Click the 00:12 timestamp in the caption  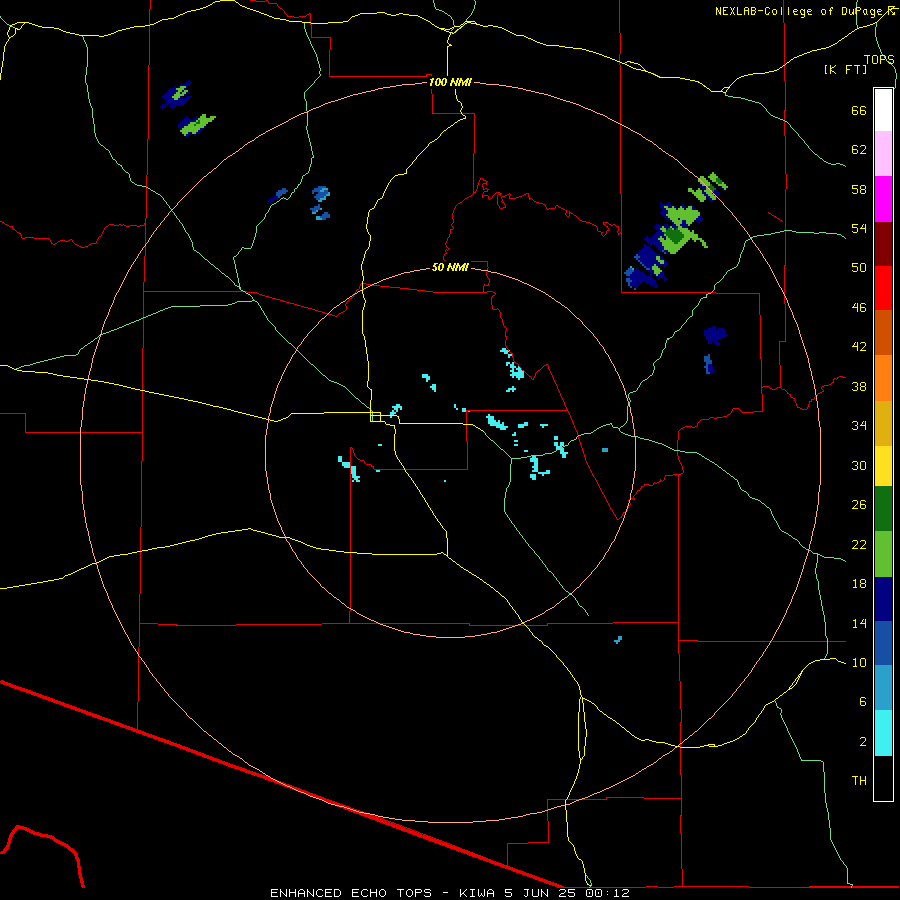click(608, 893)
